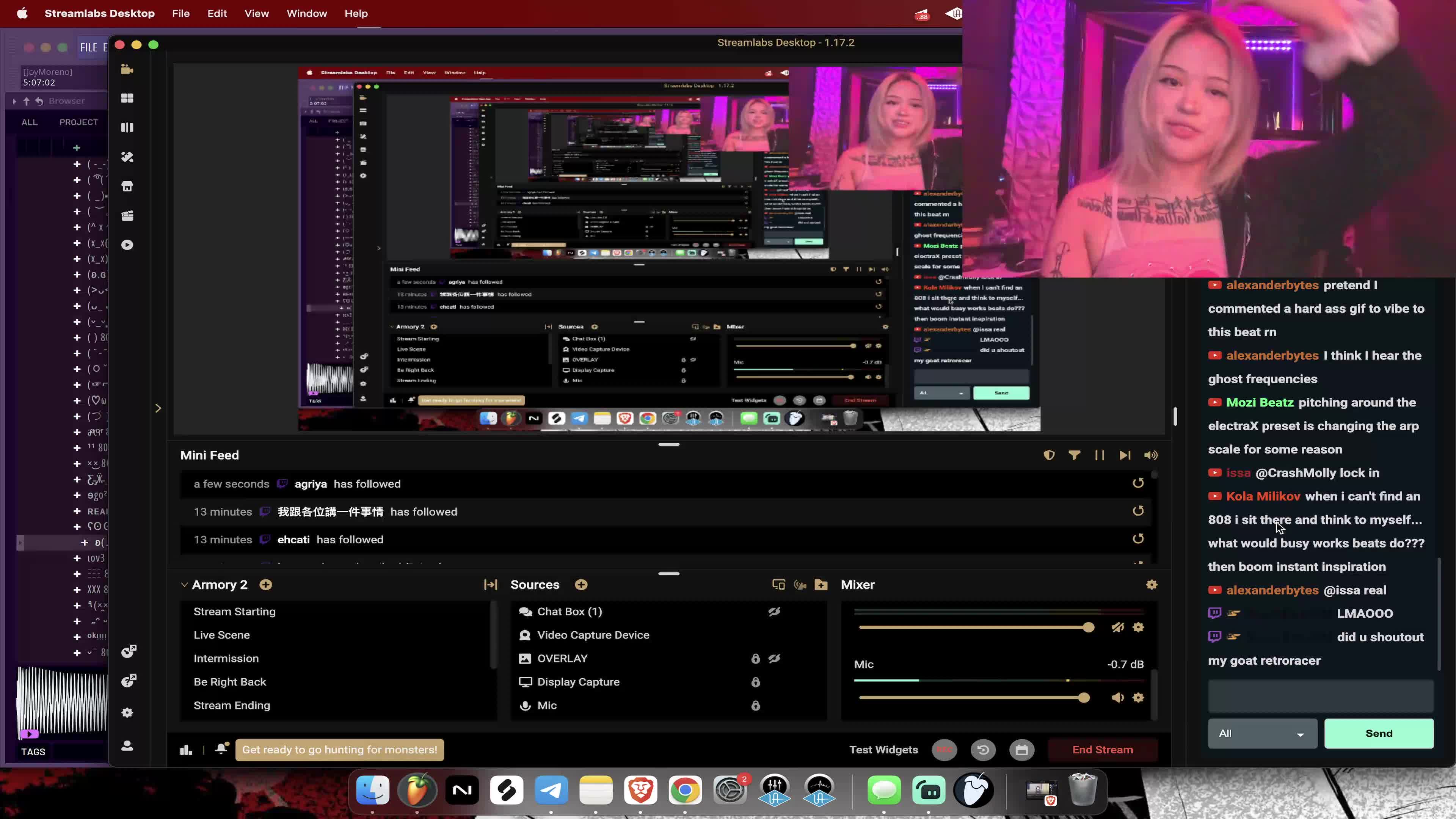Open the Edit menu
This screenshot has width=1456, height=819.
tap(217, 13)
